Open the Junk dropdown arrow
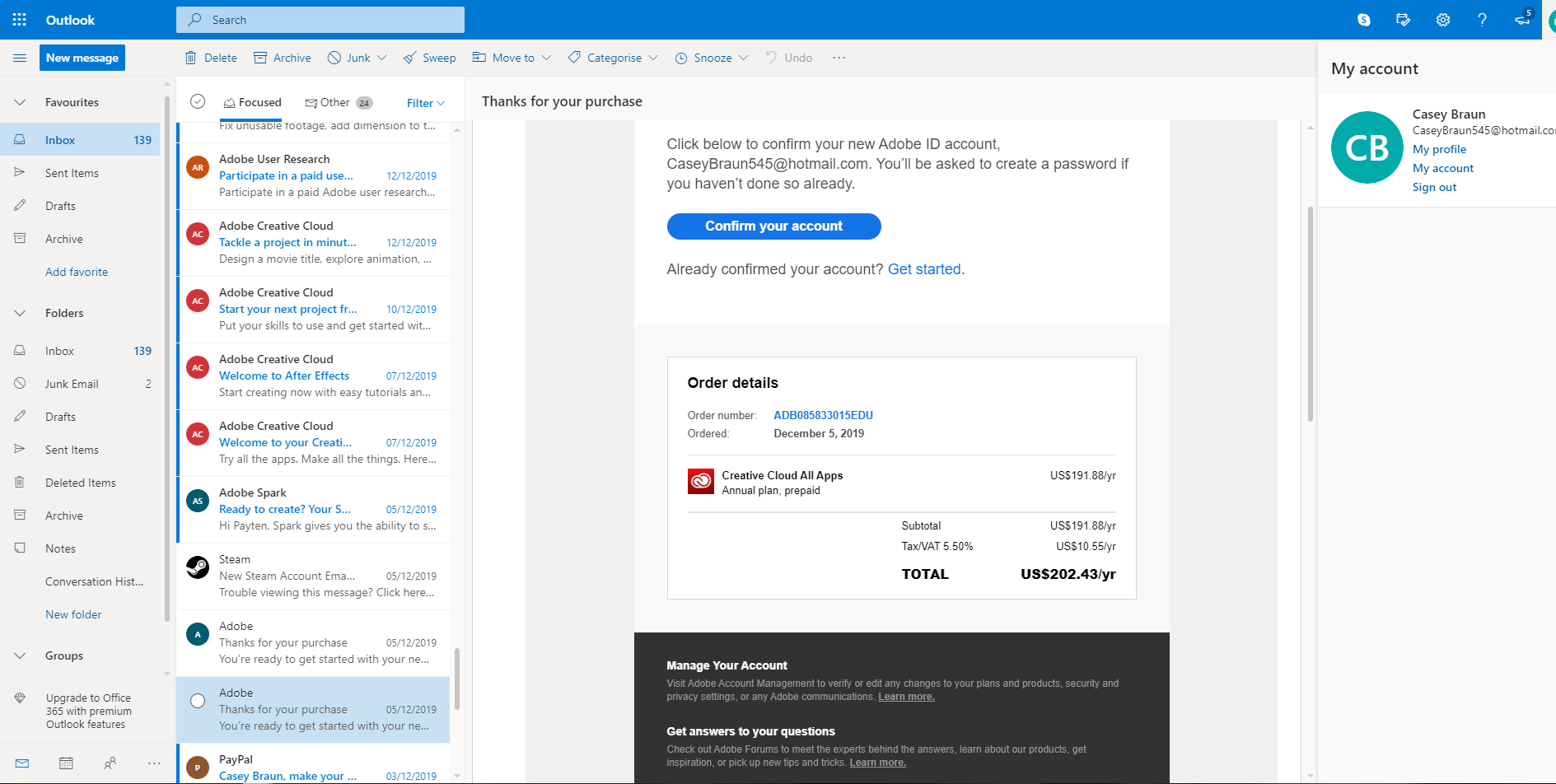1556x784 pixels. (382, 58)
